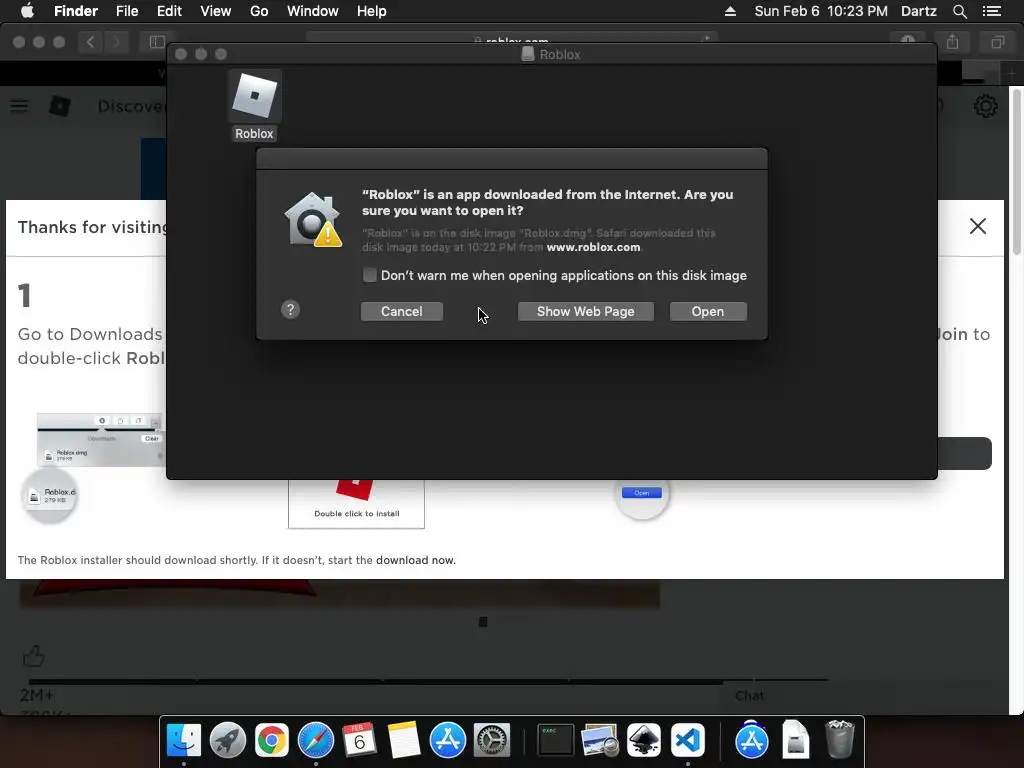Click the Roblox logo on the web page
This screenshot has height=768, width=1024.
click(x=59, y=106)
